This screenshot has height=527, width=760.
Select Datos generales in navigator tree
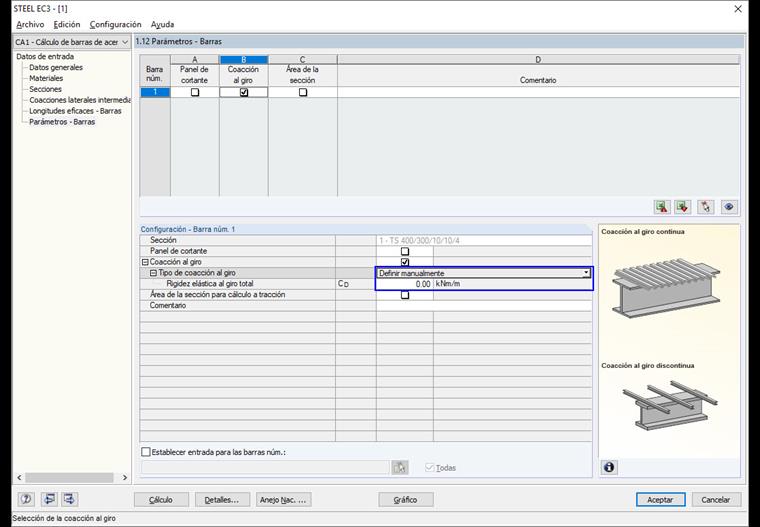56,67
